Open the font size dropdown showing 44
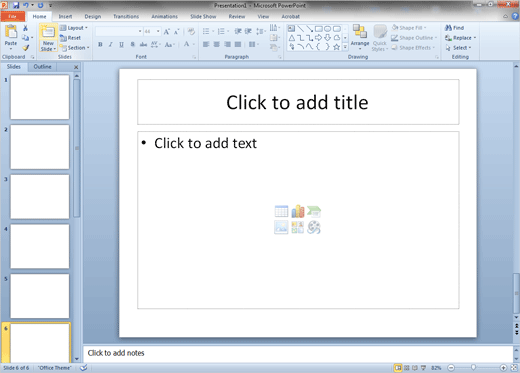Viewport: 520px width, 373px height. click(x=152, y=31)
